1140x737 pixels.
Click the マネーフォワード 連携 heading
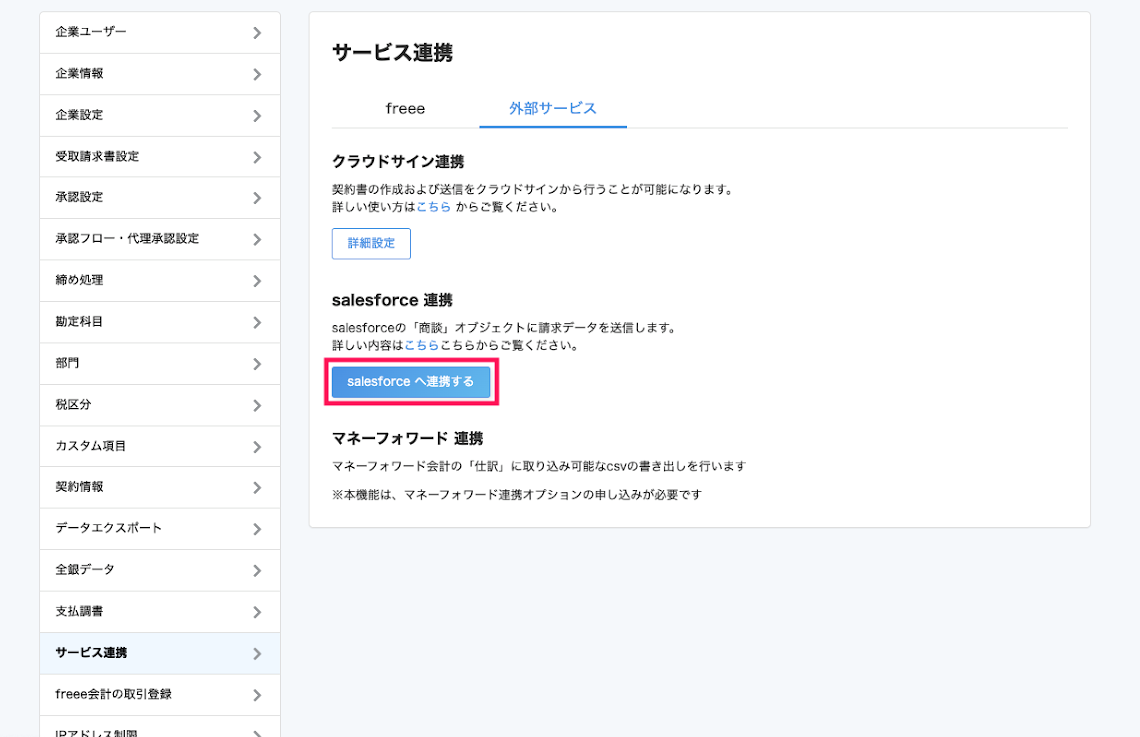coord(408,438)
